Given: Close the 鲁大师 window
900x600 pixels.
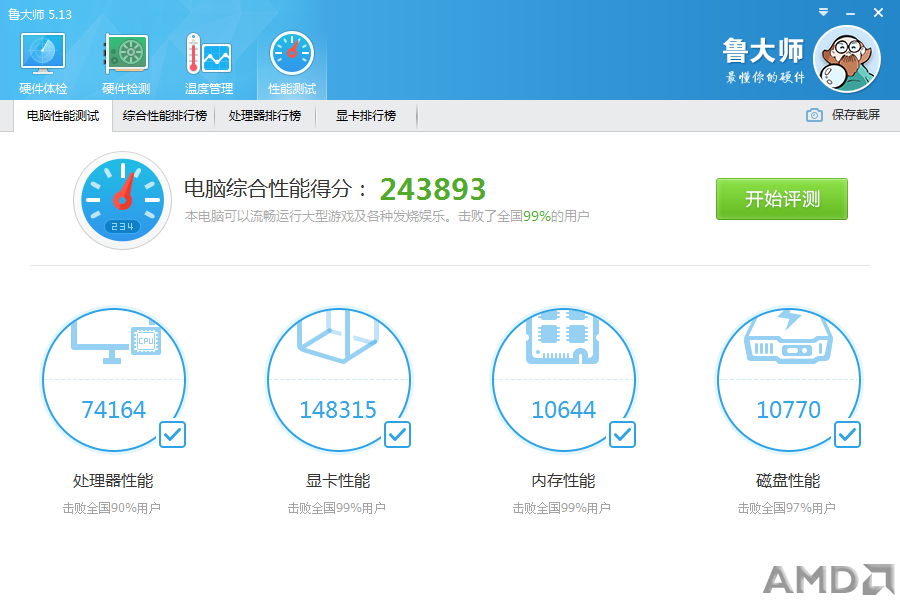Looking at the screenshot, I should pos(878,12).
